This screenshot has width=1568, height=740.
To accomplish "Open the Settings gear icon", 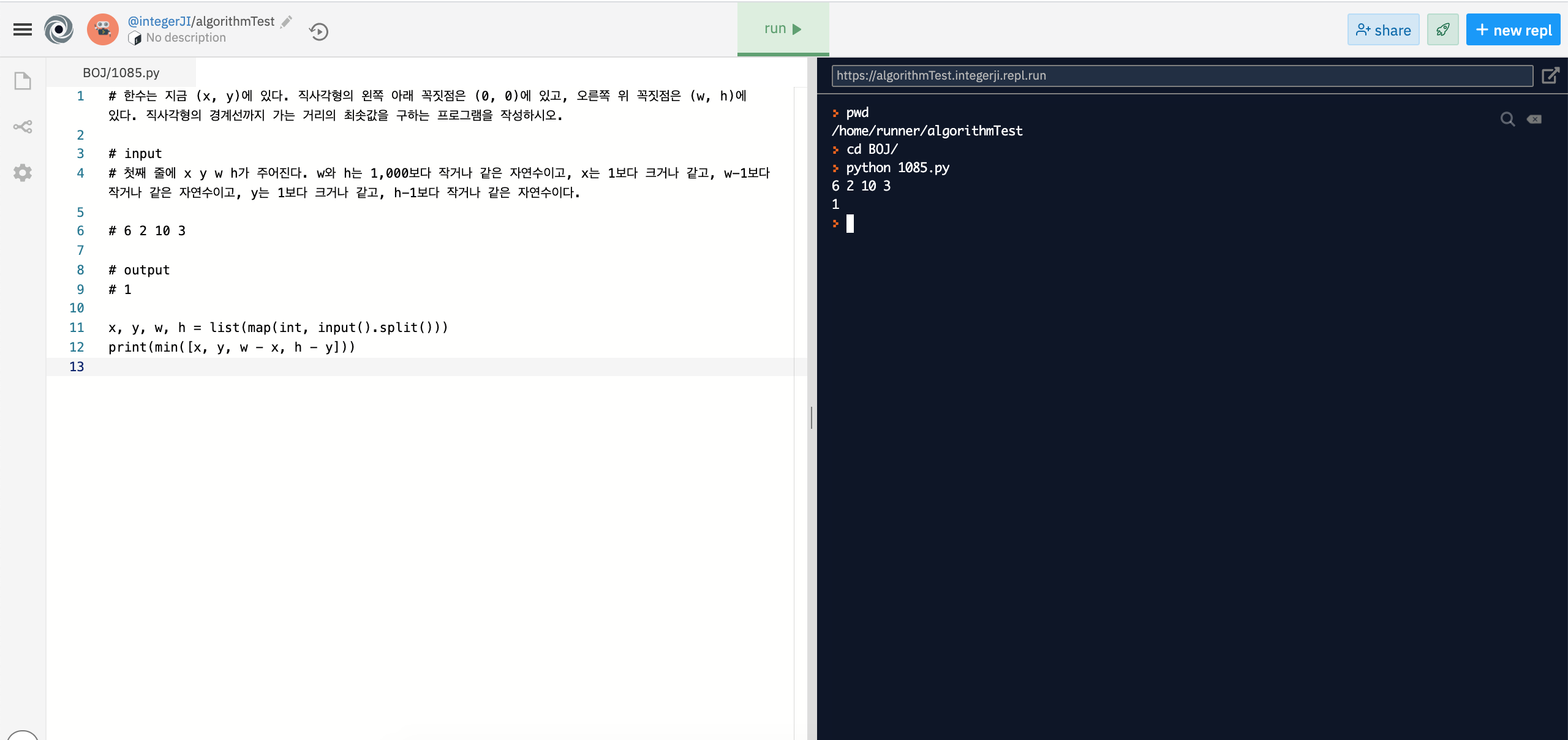I will coord(23,173).
